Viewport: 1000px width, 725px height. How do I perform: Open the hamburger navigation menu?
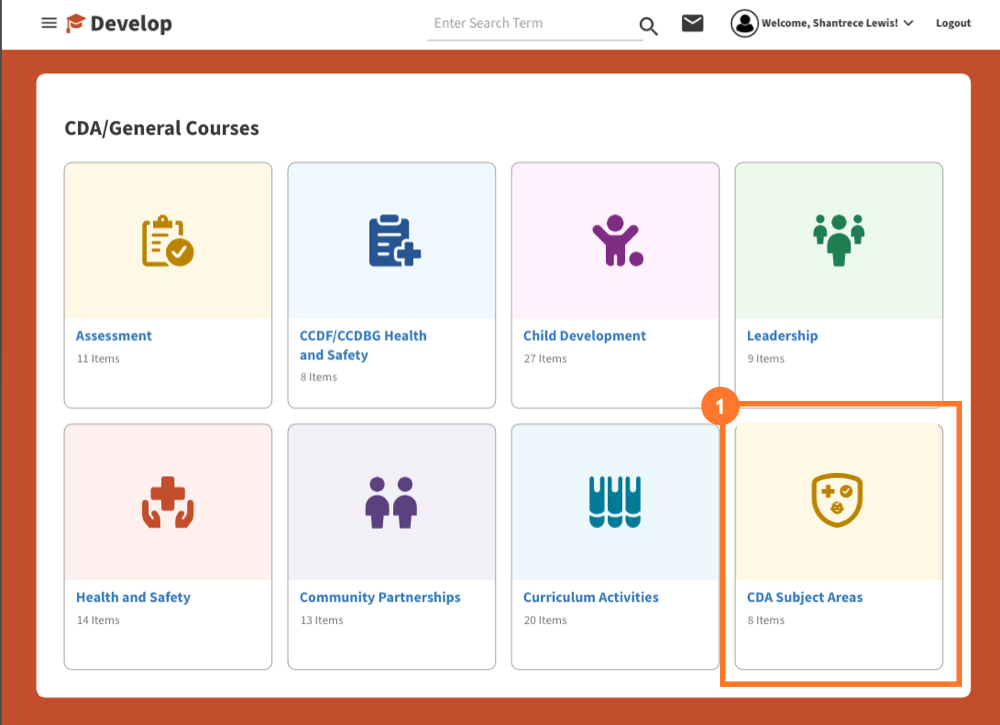[48, 23]
